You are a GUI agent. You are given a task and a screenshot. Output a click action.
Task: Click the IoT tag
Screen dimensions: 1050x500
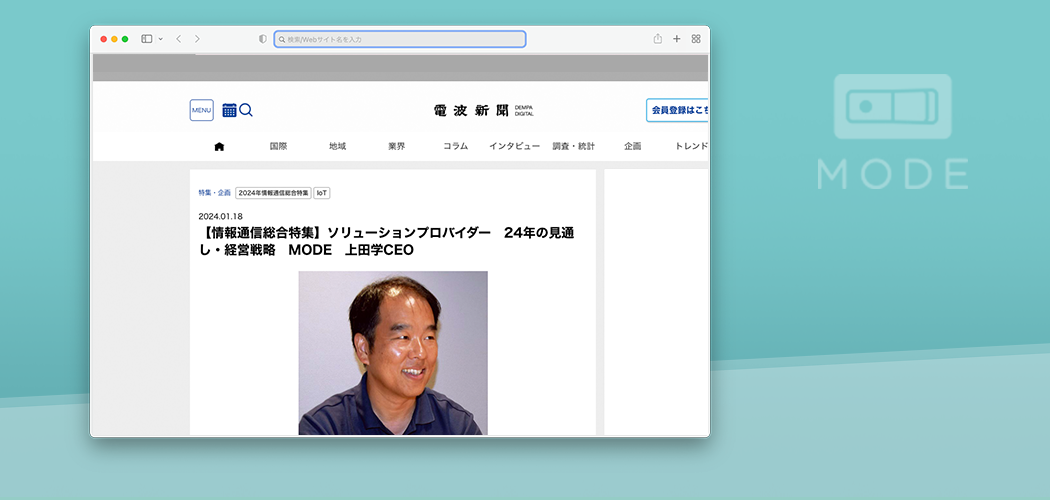(321, 193)
